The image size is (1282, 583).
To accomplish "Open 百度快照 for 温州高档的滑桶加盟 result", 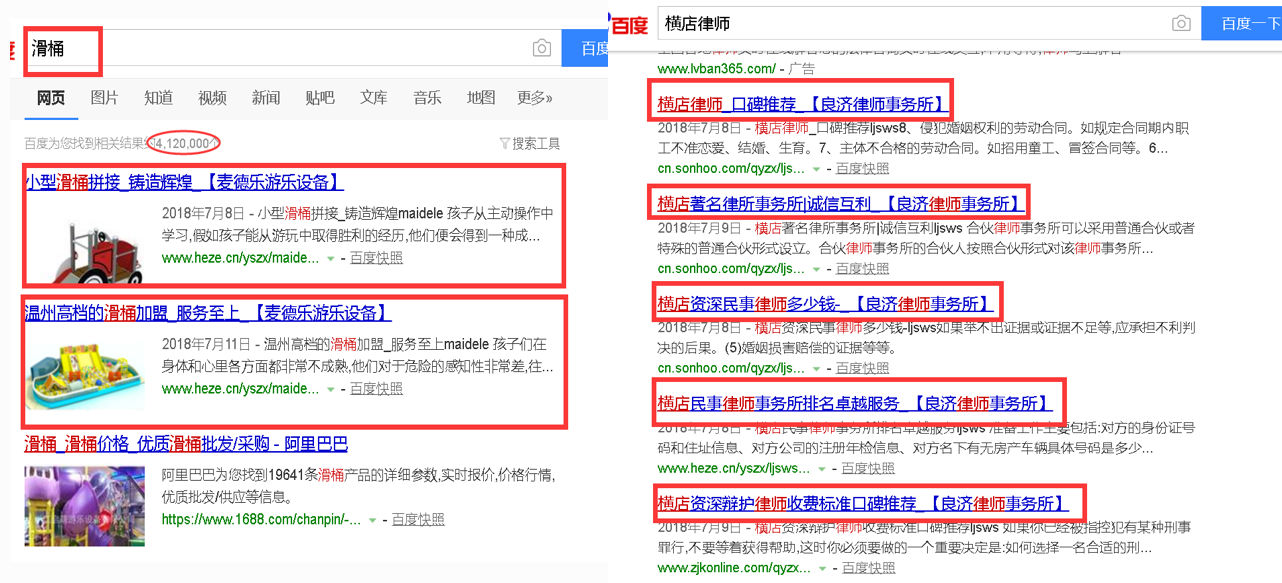I will tap(377, 388).
